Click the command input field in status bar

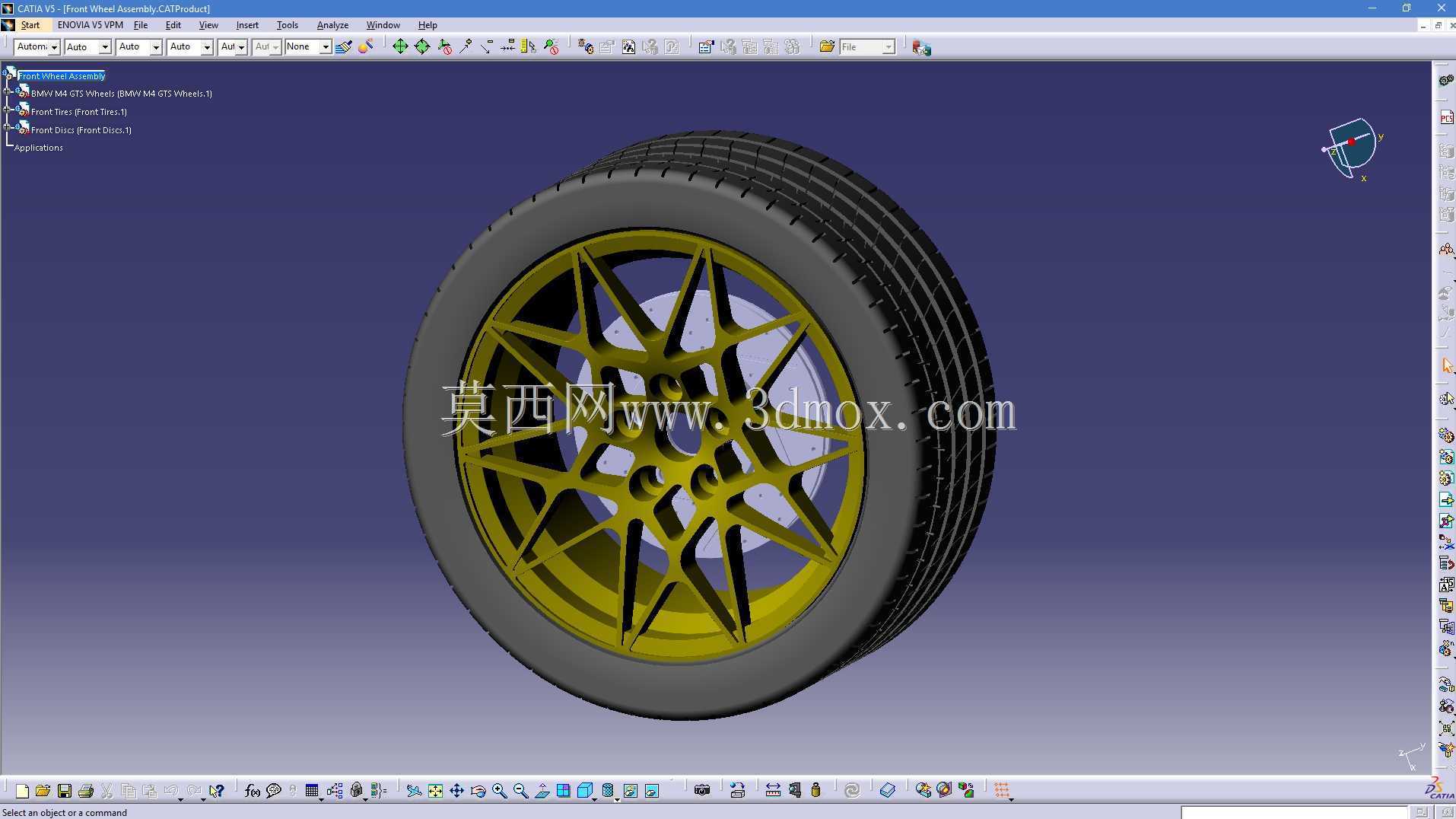click(x=1295, y=812)
